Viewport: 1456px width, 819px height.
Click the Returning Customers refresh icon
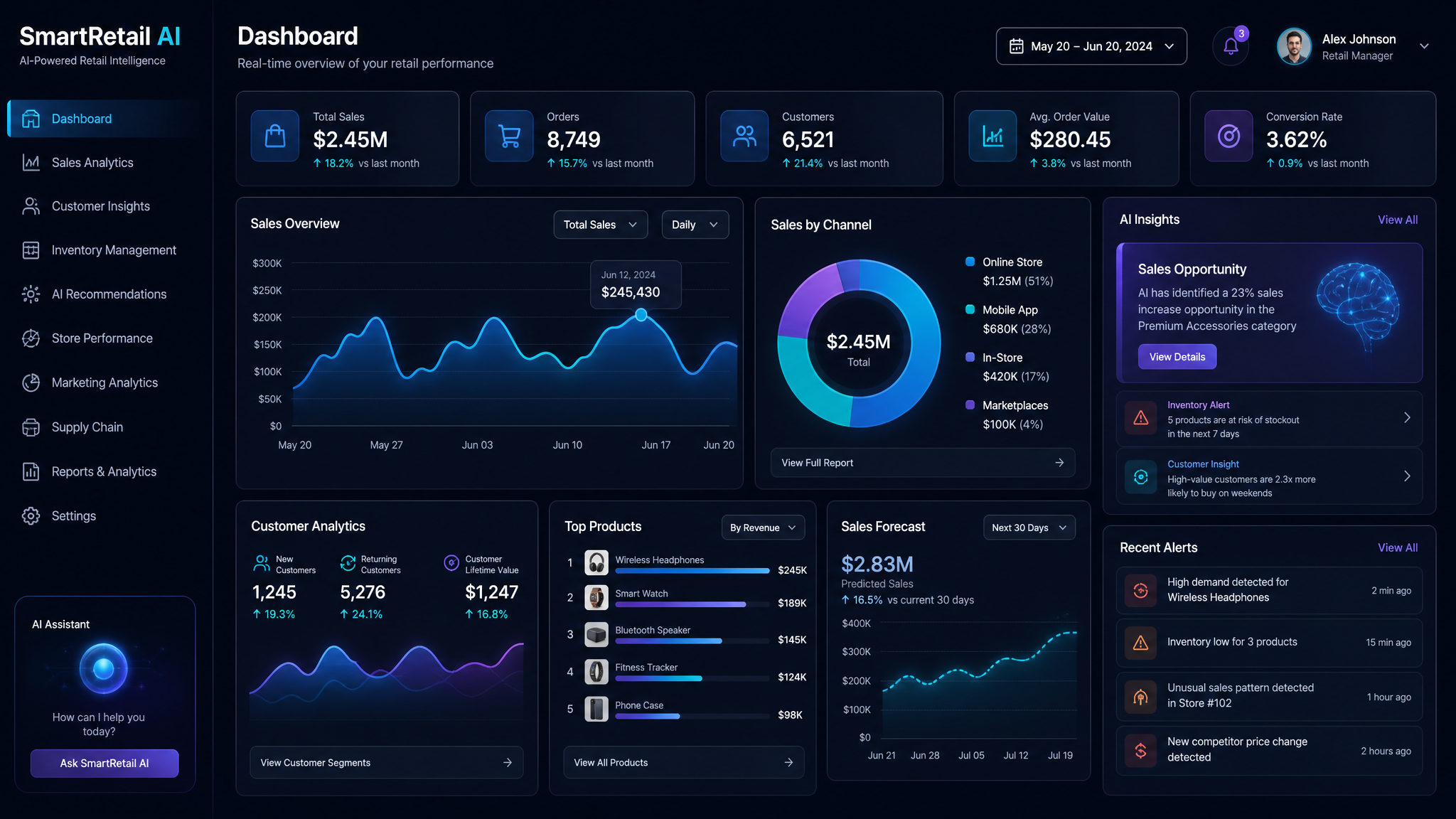click(348, 563)
